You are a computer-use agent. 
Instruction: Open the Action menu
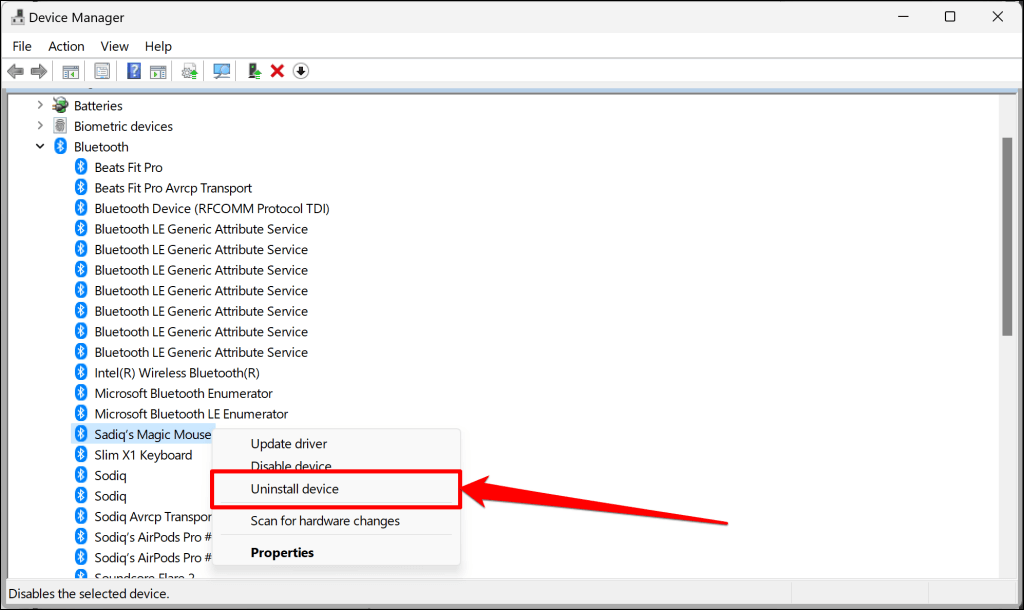tap(66, 46)
